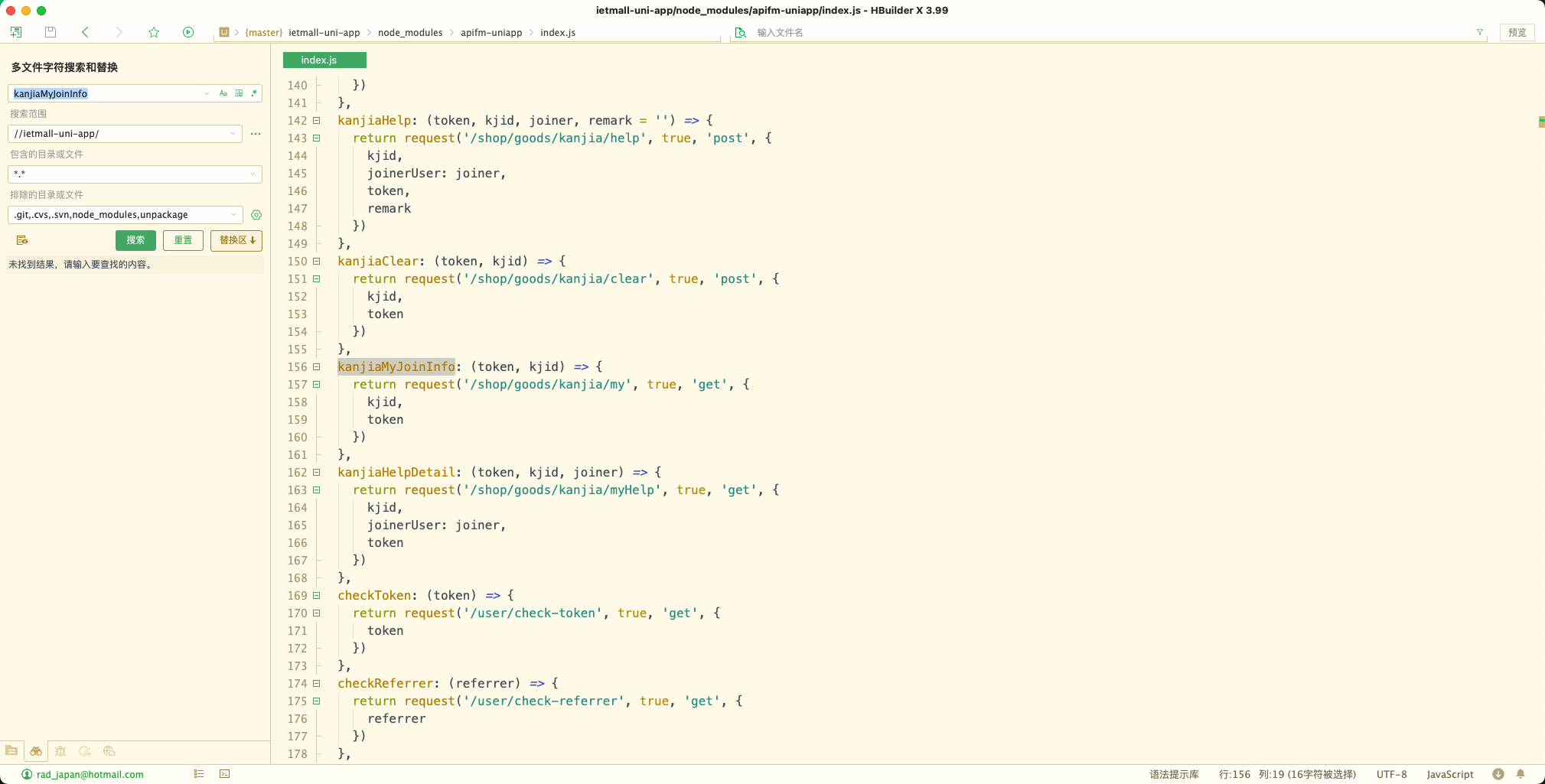Click the notification bell icon

tap(1521, 774)
